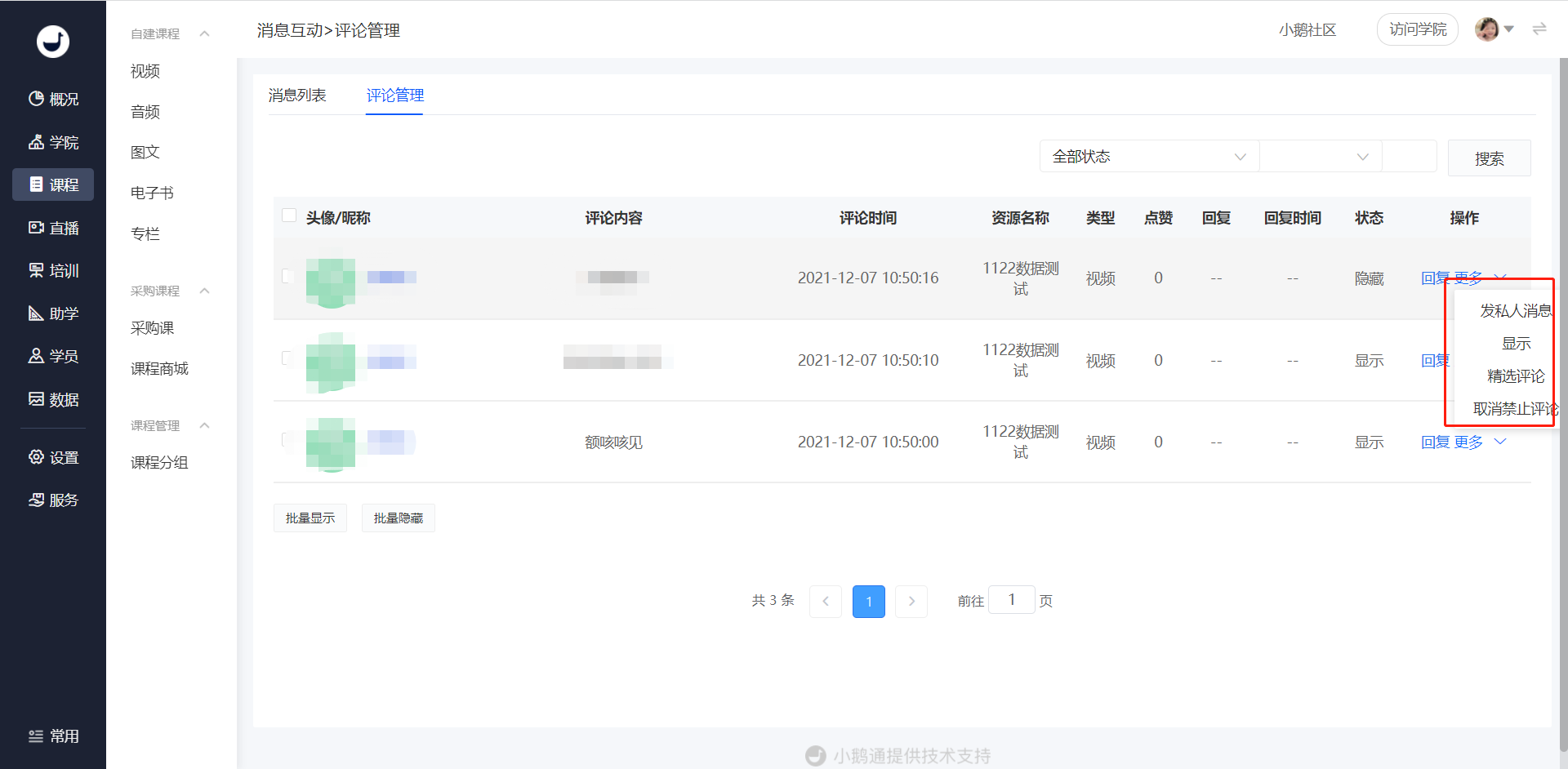The height and width of the screenshot is (769, 1568).
Task: Open the 培训 training sidebar icon
Action: [x=36, y=270]
